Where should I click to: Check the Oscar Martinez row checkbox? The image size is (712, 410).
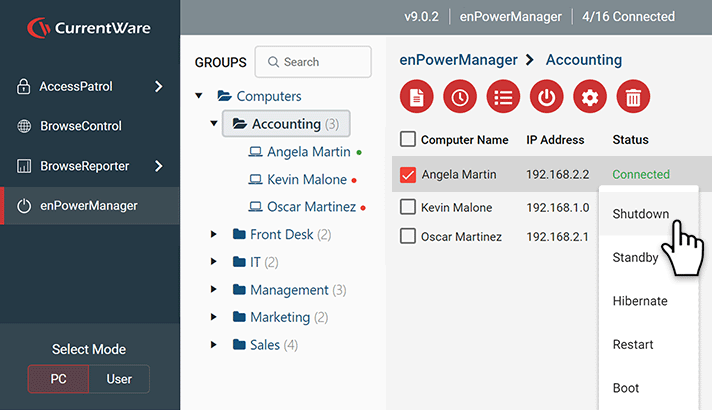[408, 236]
